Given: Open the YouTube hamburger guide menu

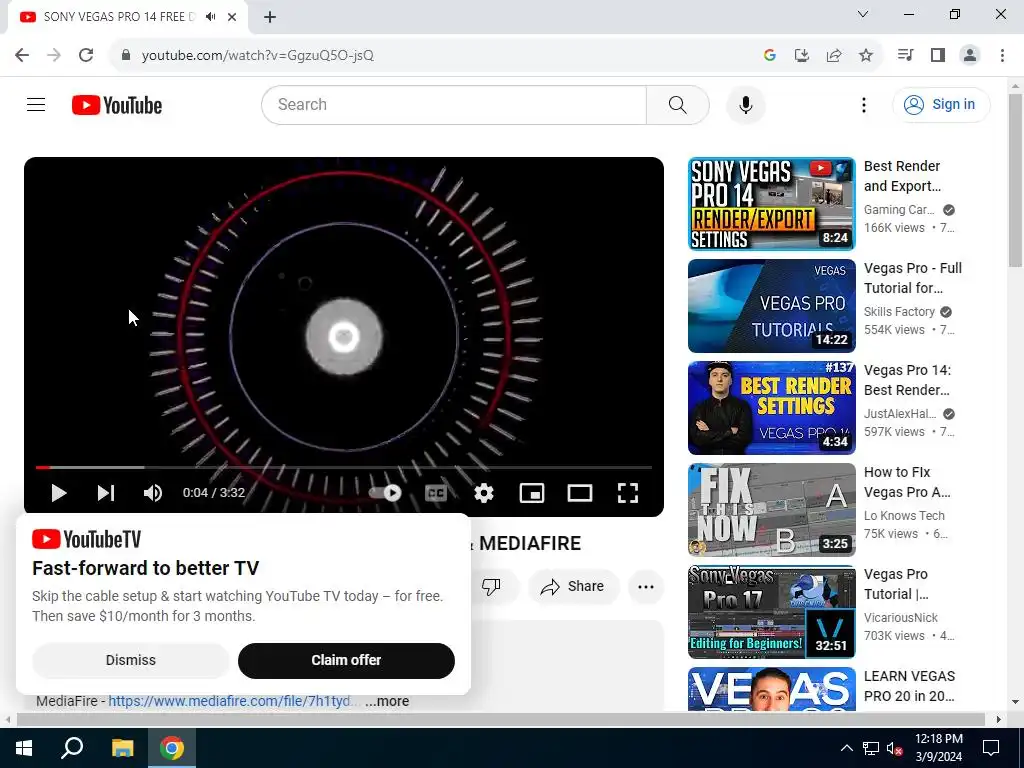Looking at the screenshot, I should click(36, 104).
